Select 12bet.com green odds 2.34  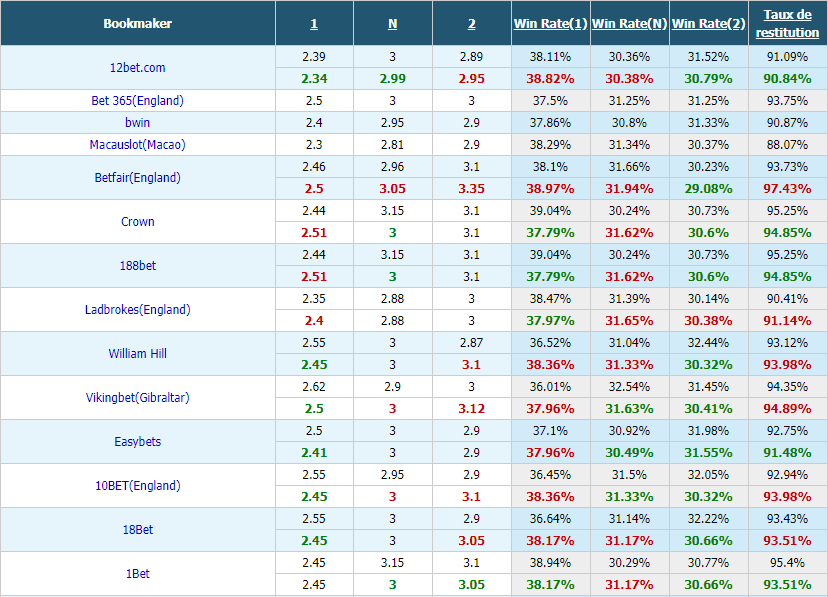pos(314,79)
